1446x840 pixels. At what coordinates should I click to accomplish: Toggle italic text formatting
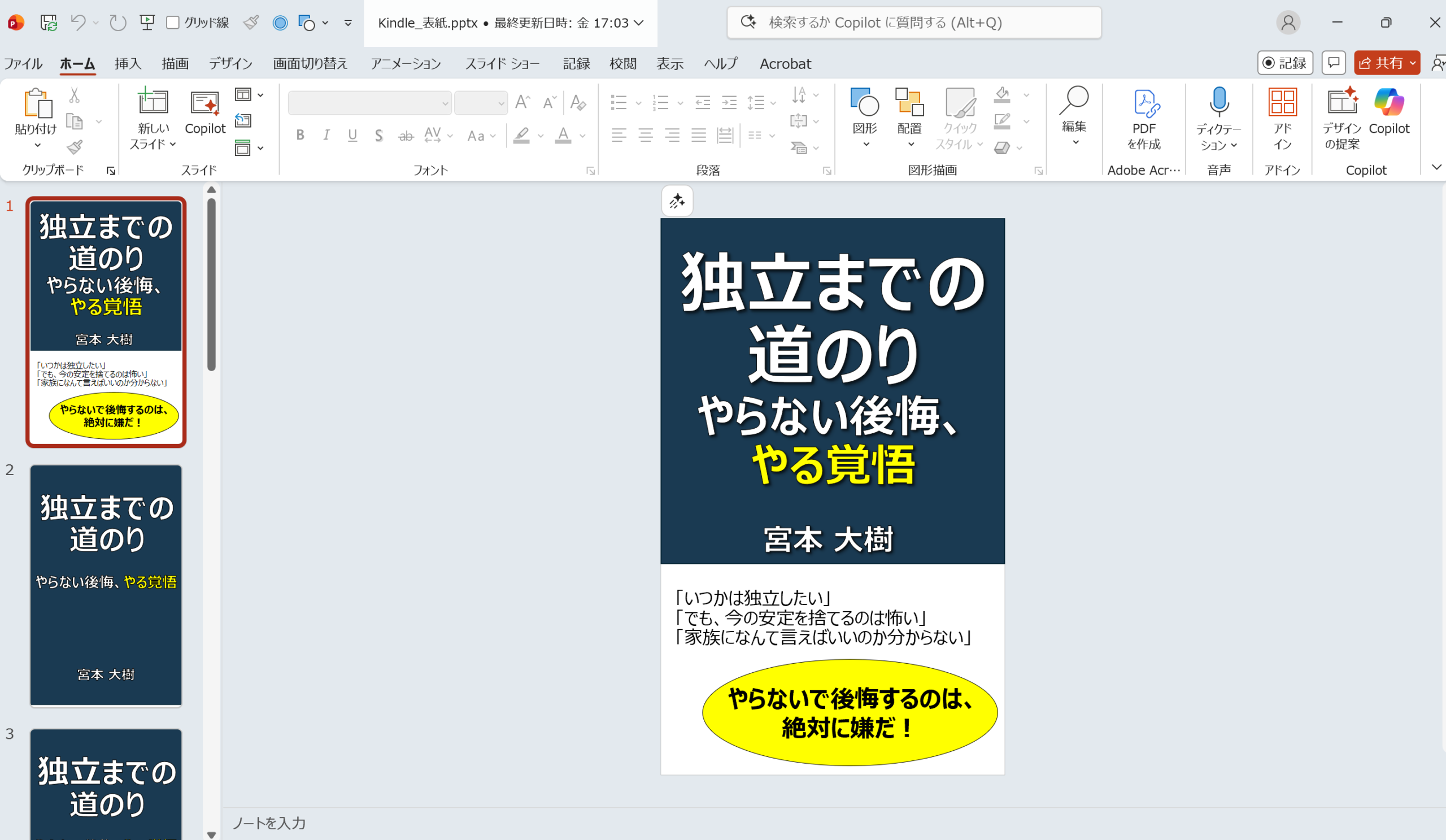coord(326,136)
